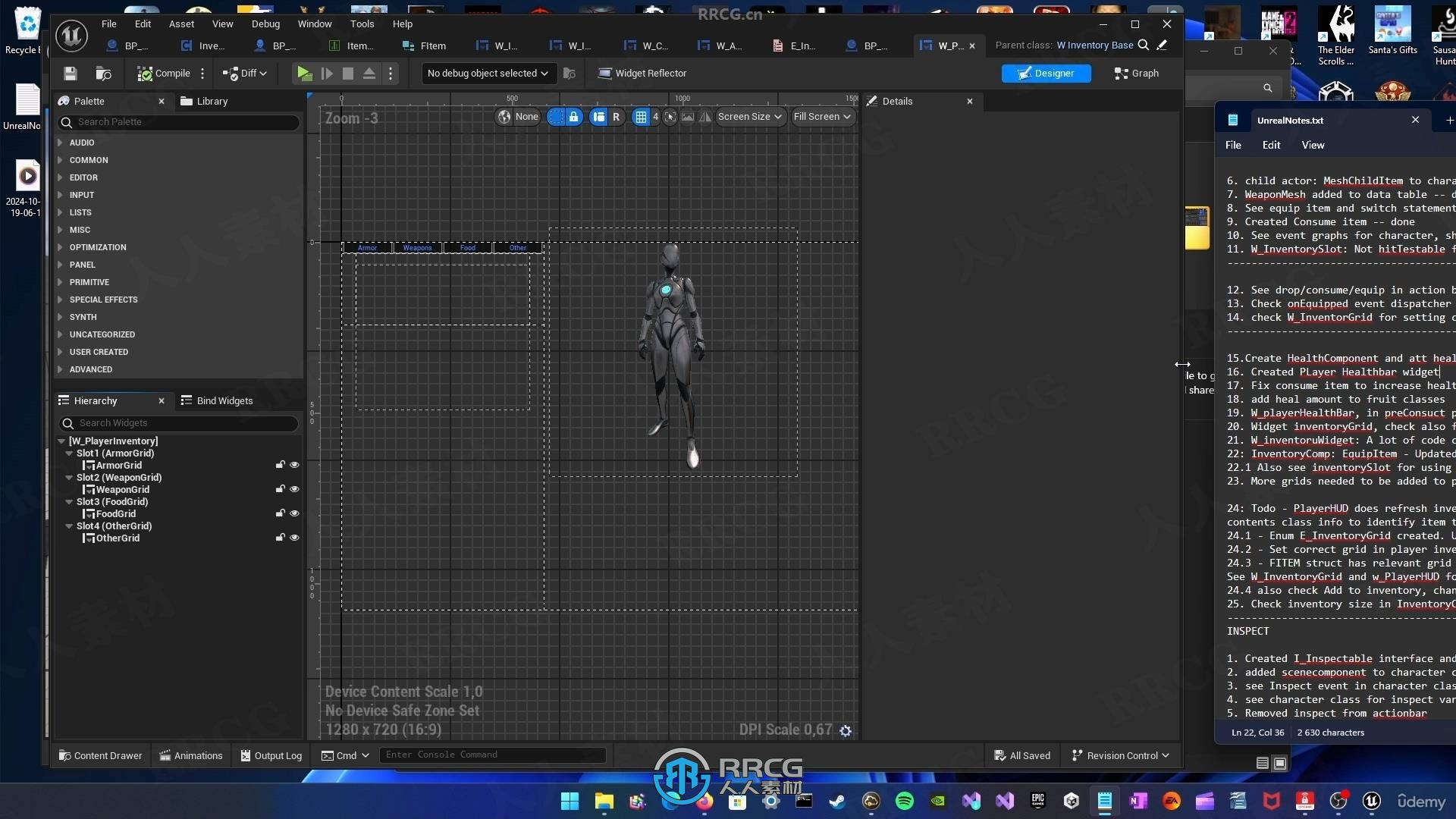
Task: Open Windows Start menu
Action: tap(570, 801)
